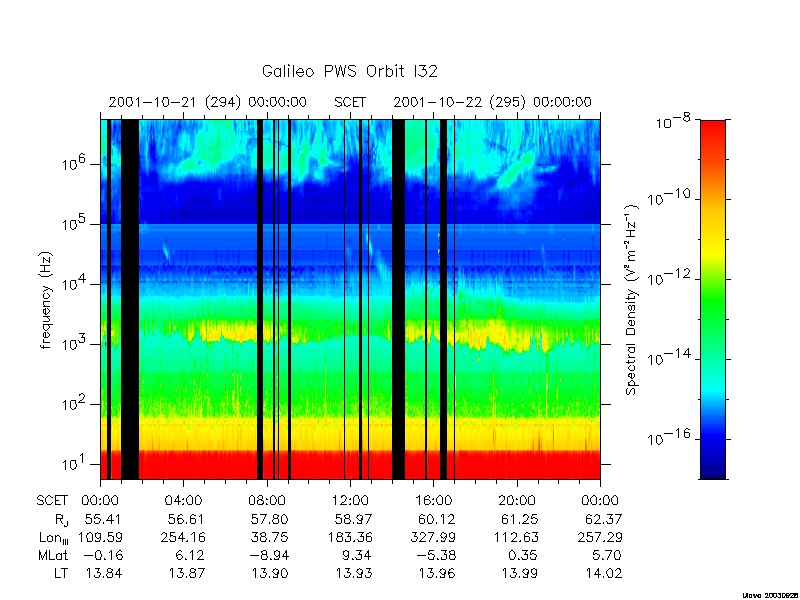Screen dimensions: 800x600
Task: Click the 'frequency (Hz)' axis label
Action: click(46, 300)
